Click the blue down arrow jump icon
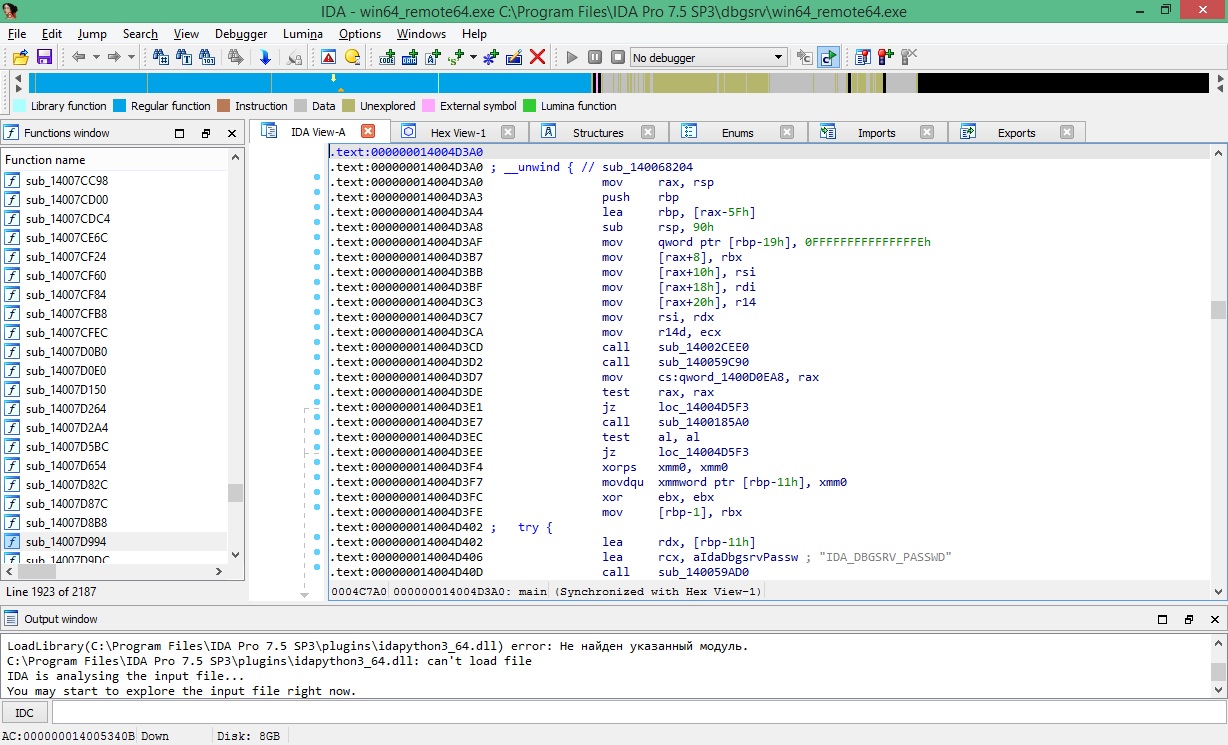The height and width of the screenshot is (745, 1228). pyautogui.click(x=265, y=58)
